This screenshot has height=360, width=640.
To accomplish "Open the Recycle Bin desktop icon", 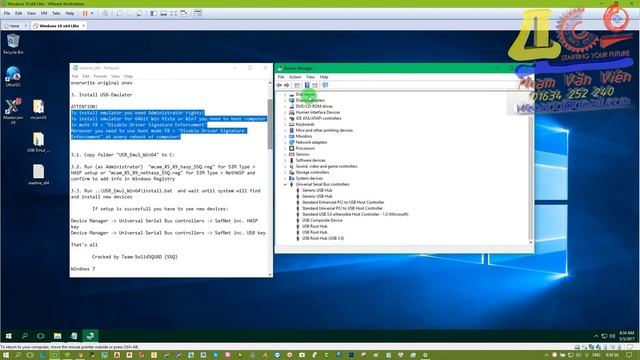I will 13,44.
